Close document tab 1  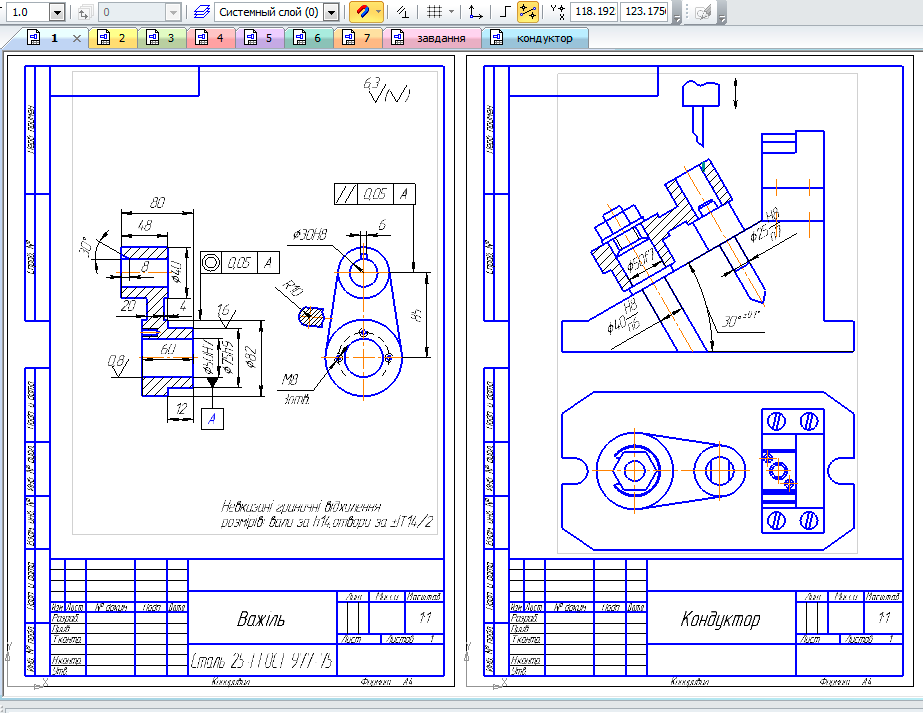coord(77,38)
